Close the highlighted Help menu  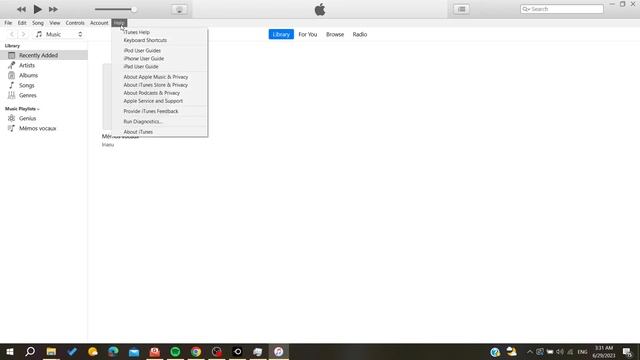click(119, 23)
